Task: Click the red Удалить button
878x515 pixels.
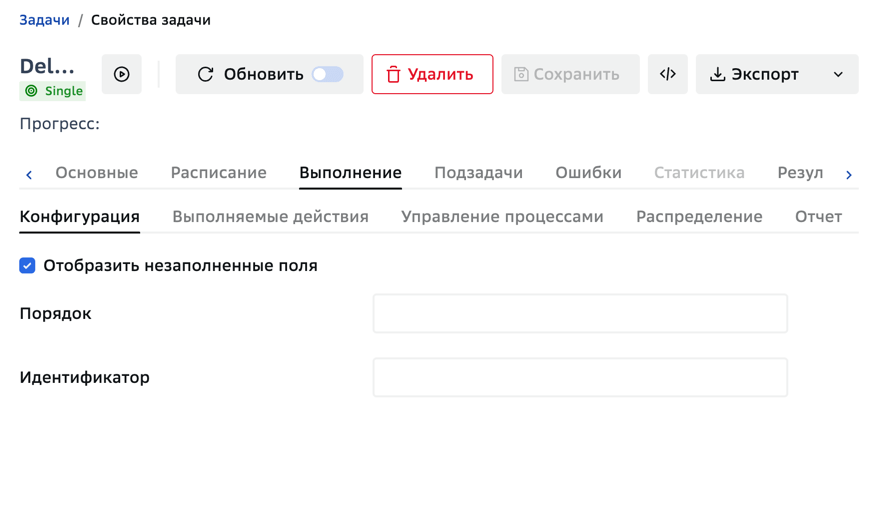Action: pos(432,74)
